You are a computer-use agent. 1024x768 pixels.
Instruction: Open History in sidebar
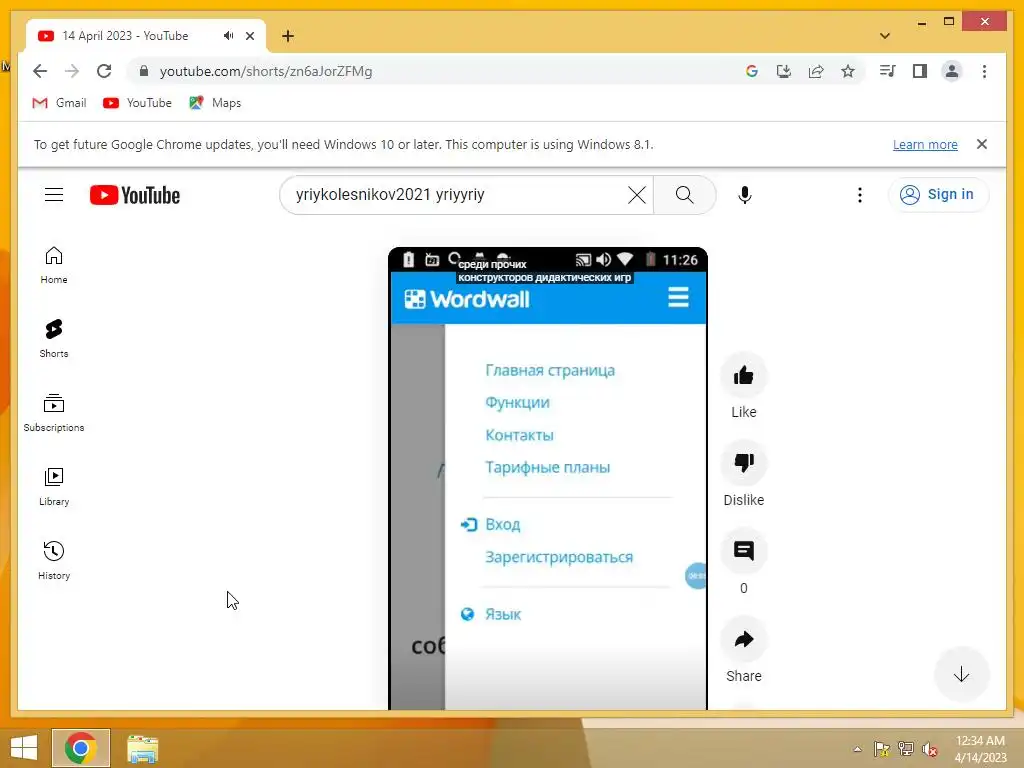pyautogui.click(x=54, y=560)
